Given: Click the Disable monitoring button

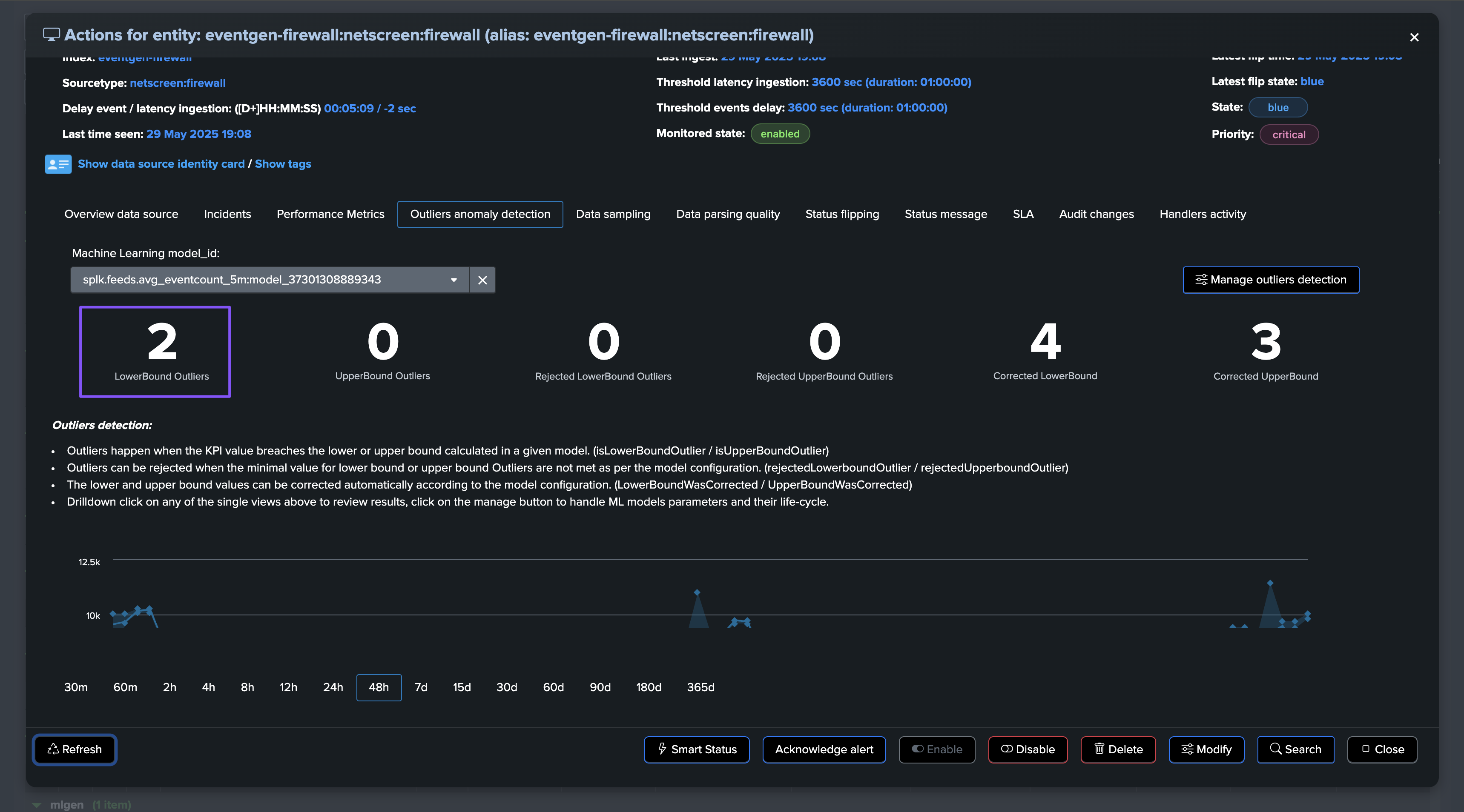Looking at the screenshot, I should click(x=1027, y=749).
